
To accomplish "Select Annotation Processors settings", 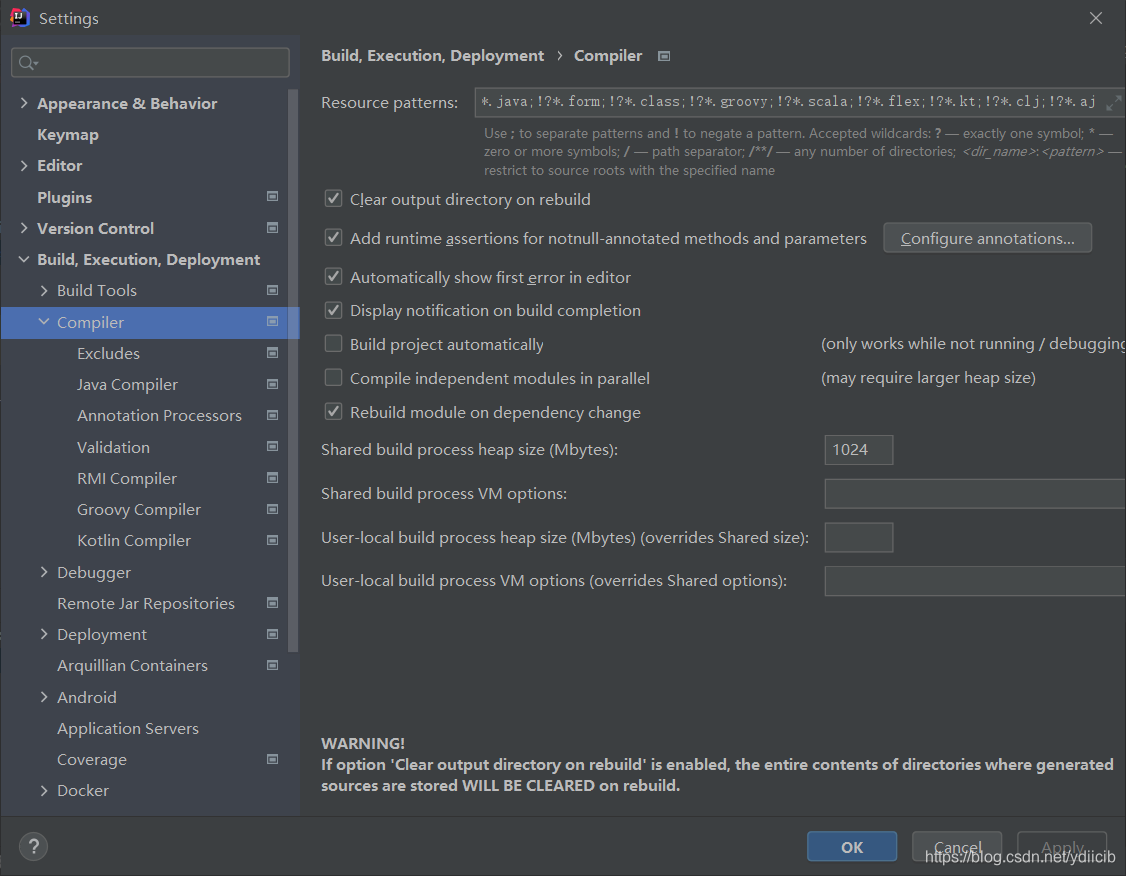I will [159, 416].
